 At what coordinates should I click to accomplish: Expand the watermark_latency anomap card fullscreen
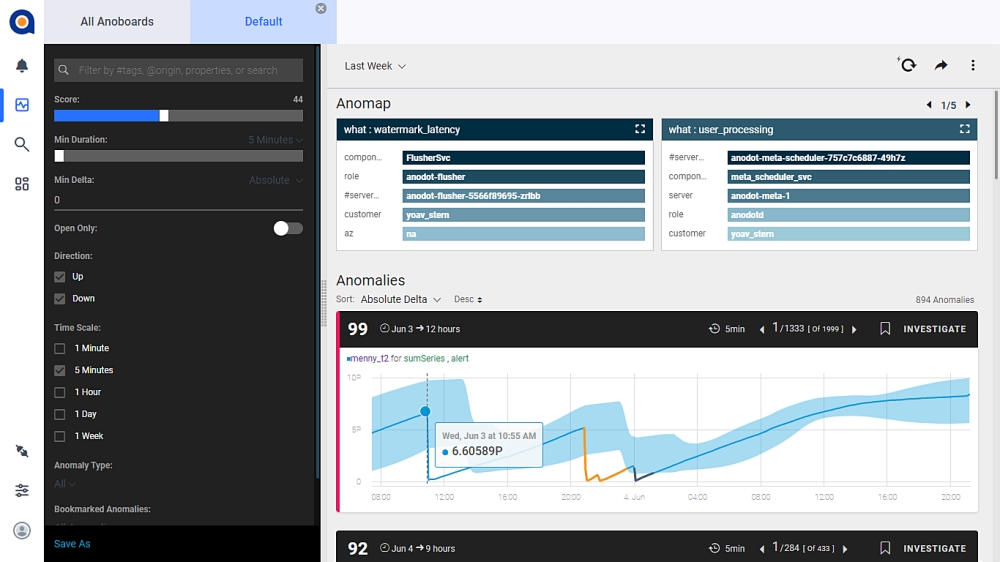point(640,129)
